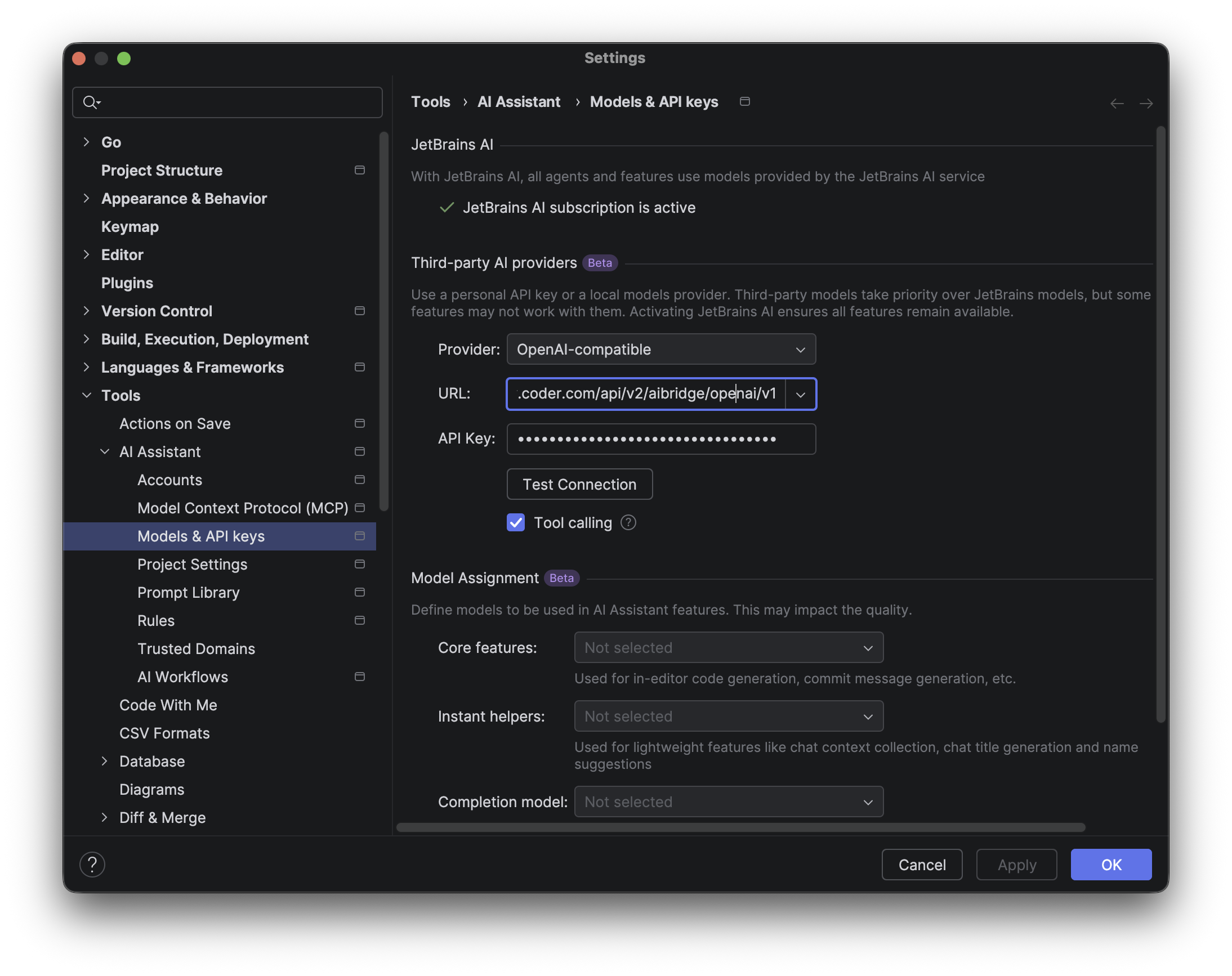
Task: Click project-level icon beside Models & API keys row
Action: (359, 536)
